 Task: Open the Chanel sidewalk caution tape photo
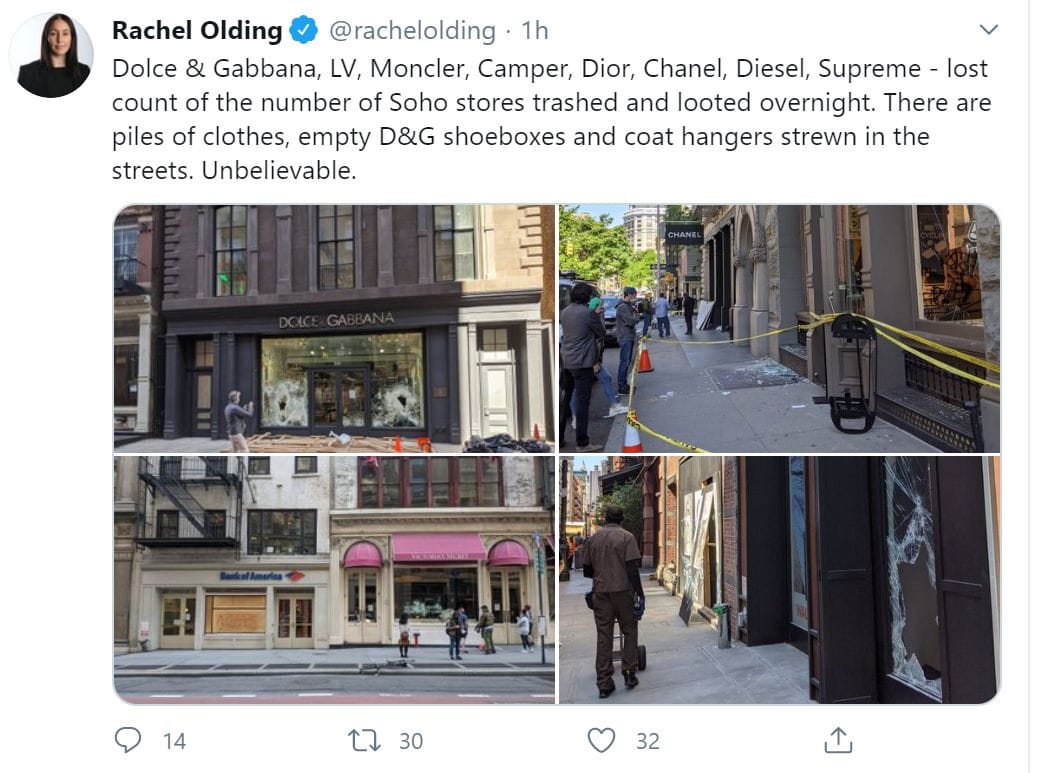pyautogui.click(x=780, y=328)
